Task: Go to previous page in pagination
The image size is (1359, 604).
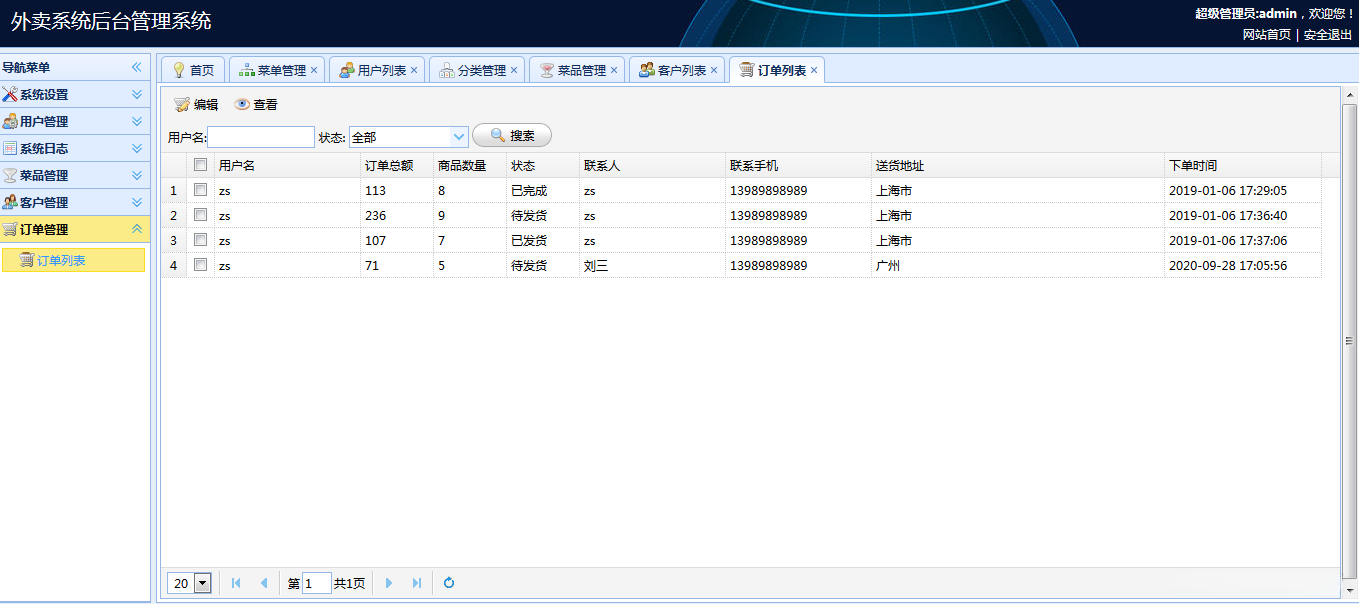Action: [x=264, y=583]
